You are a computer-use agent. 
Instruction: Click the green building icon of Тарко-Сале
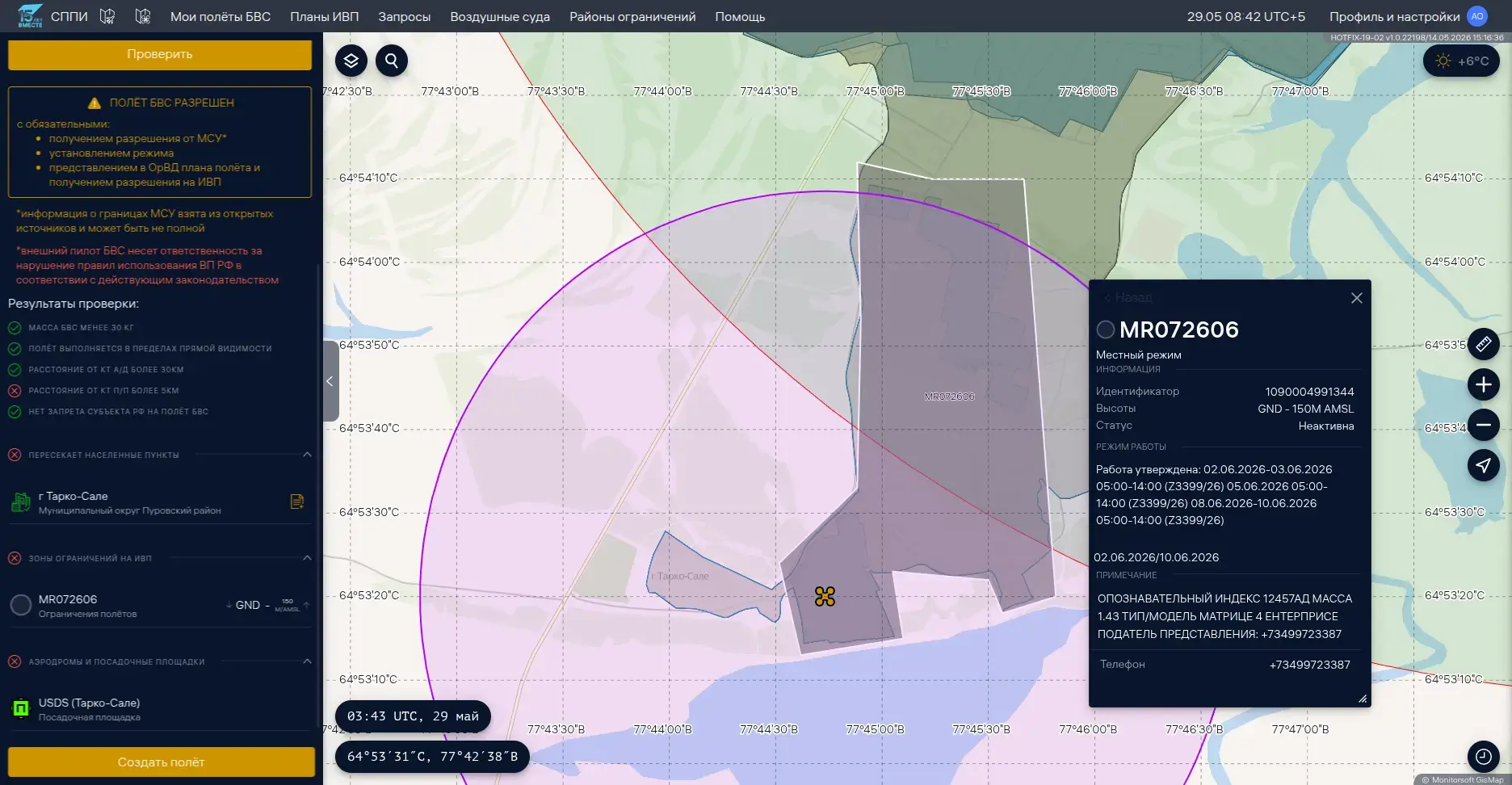click(21, 502)
